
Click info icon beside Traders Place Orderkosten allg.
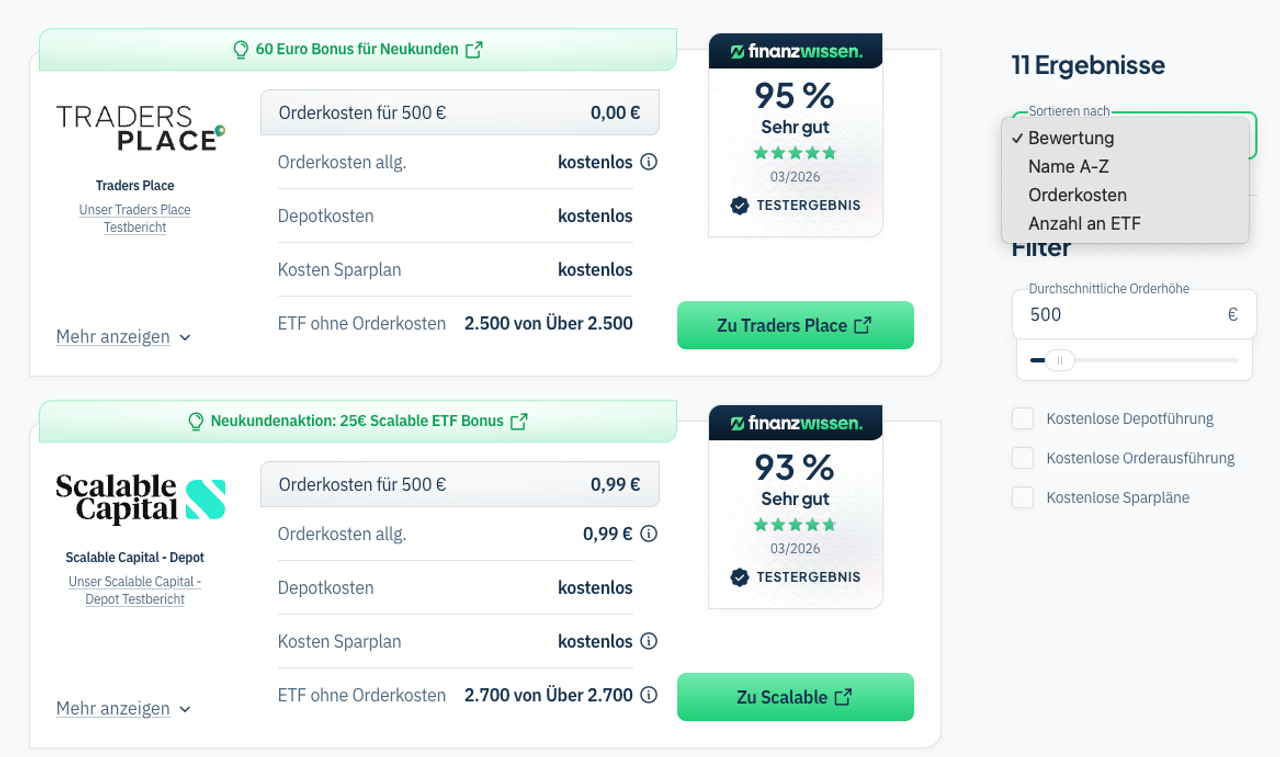pyautogui.click(x=648, y=162)
